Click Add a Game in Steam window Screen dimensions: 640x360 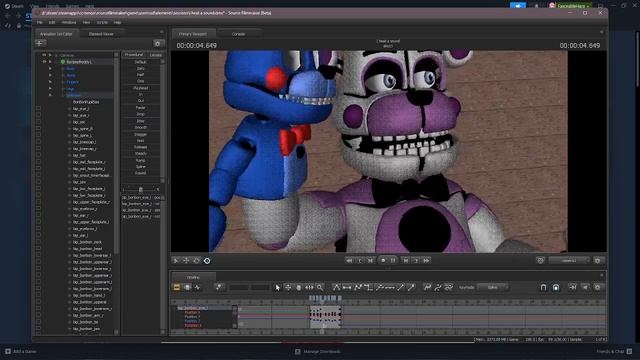coord(21,351)
